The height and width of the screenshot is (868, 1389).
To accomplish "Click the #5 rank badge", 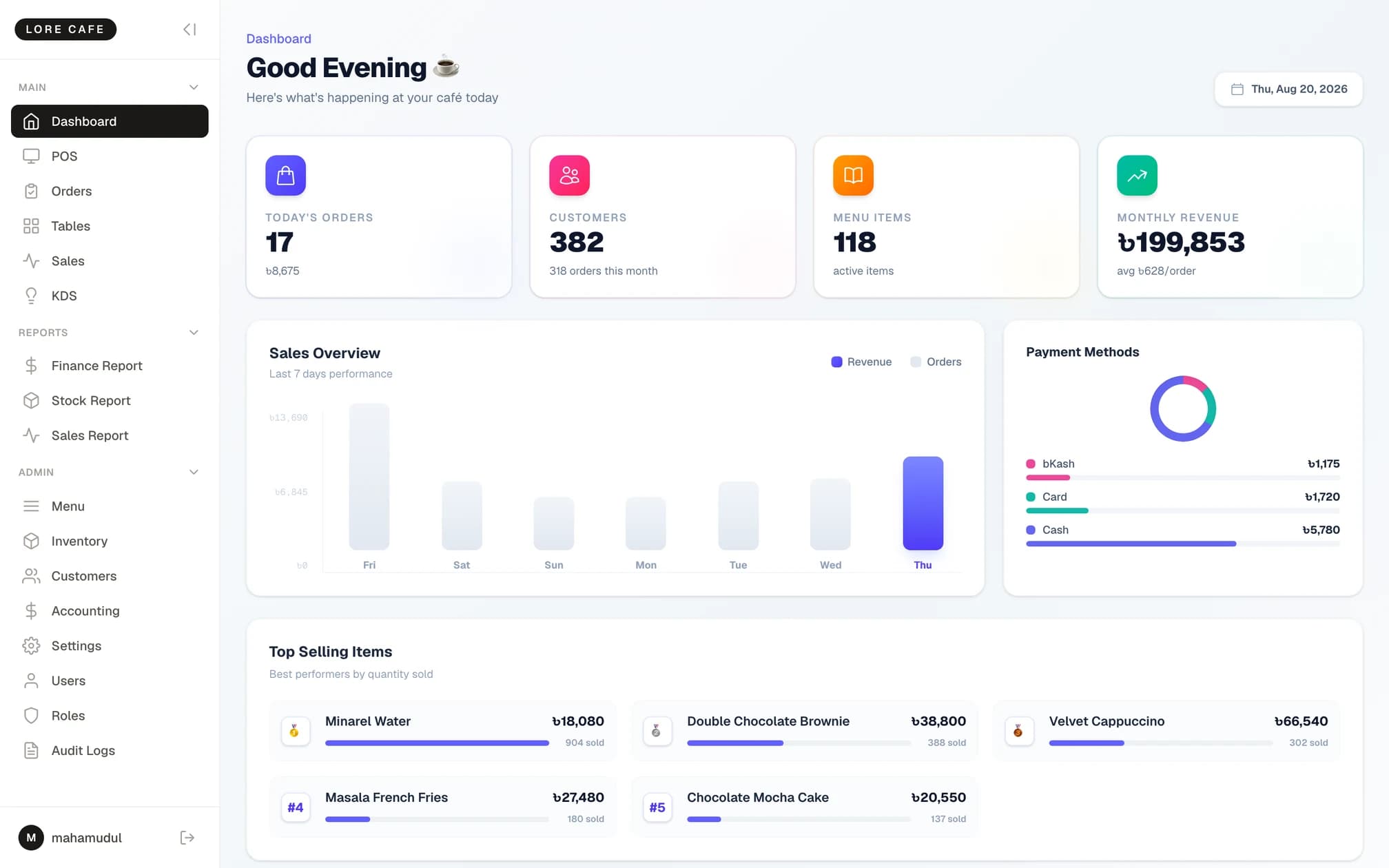I will (x=657, y=807).
